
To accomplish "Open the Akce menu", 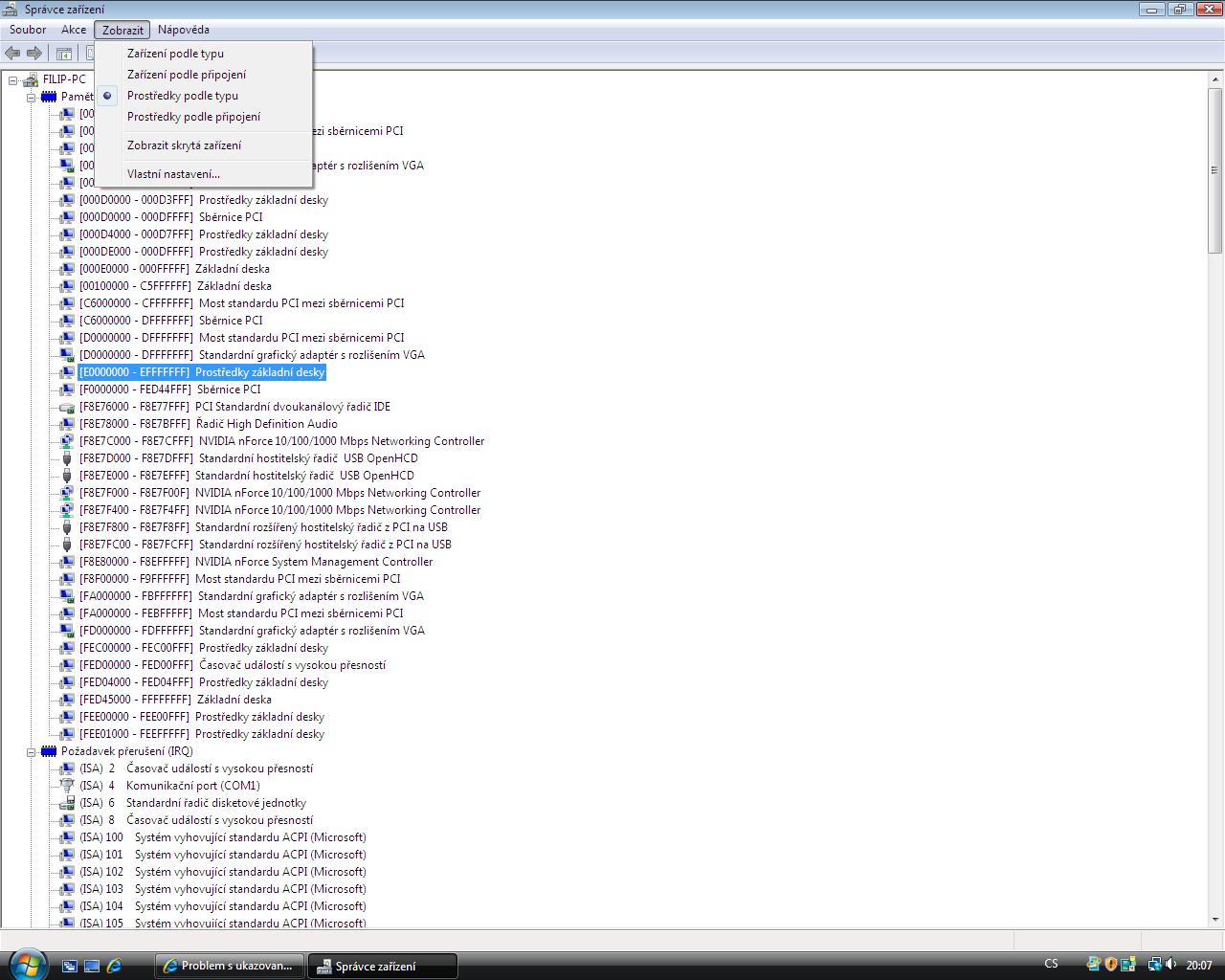I will pyautogui.click(x=74, y=30).
